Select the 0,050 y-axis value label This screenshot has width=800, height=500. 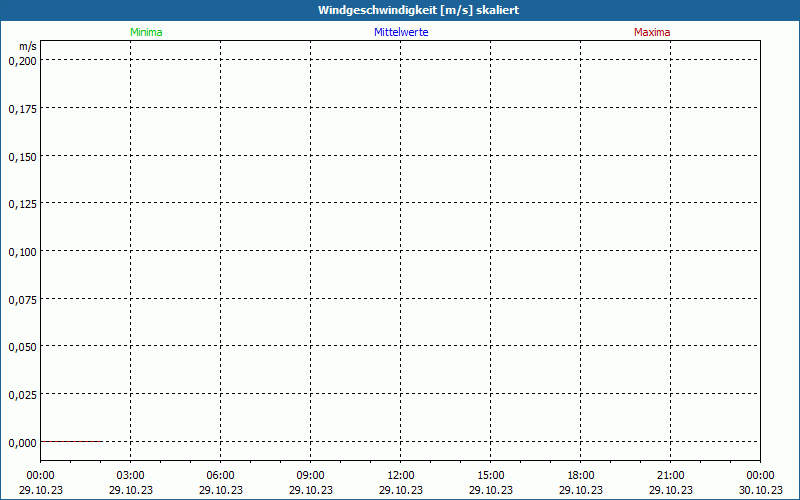click(22, 346)
